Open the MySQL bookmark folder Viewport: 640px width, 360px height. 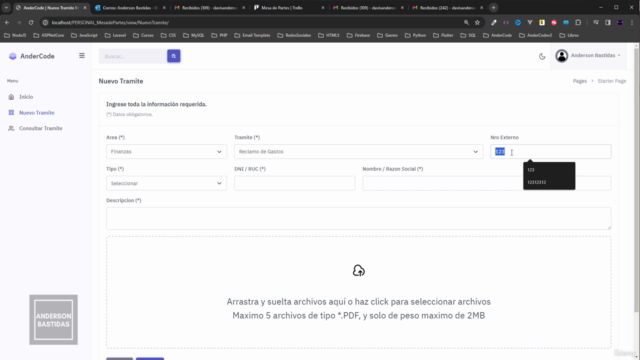[x=194, y=36]
